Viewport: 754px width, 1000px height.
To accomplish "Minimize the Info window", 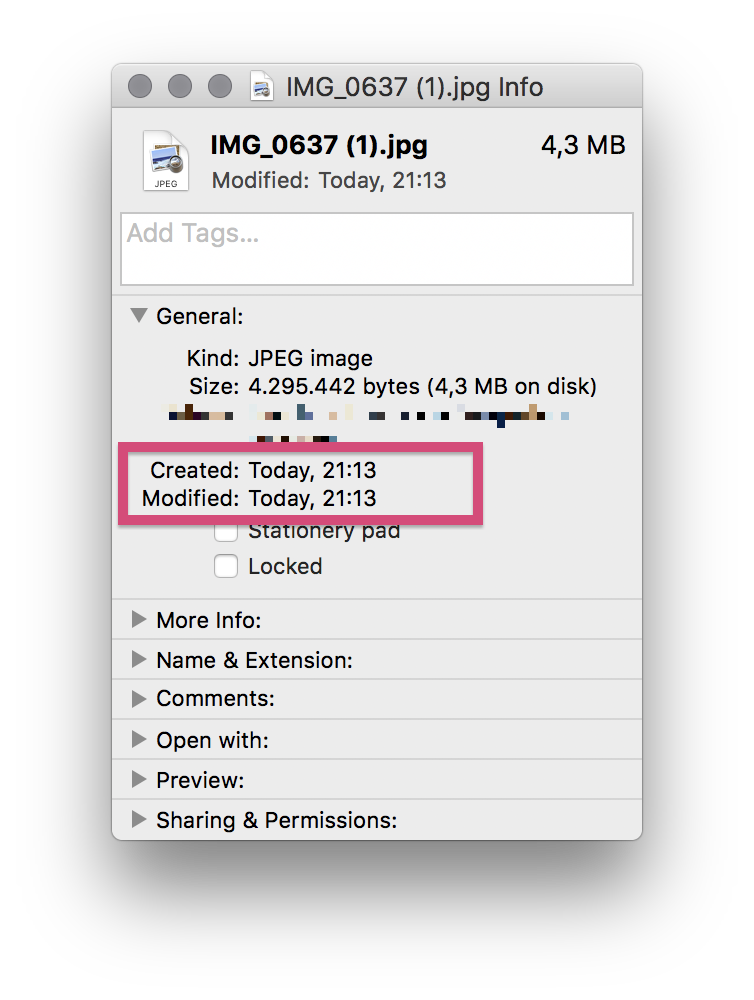I will 180,87.
